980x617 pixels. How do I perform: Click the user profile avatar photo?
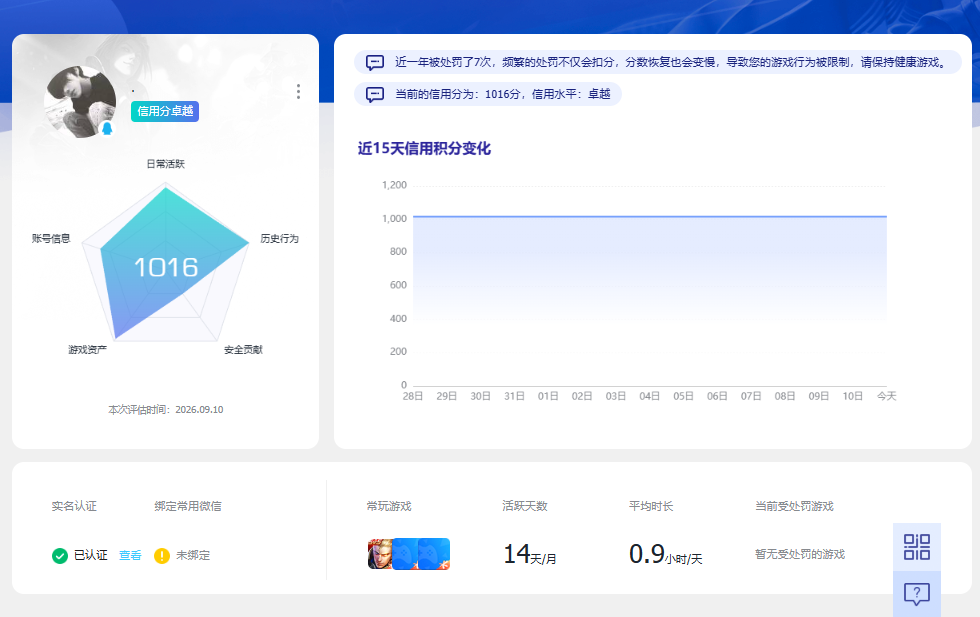pos(81,101)
